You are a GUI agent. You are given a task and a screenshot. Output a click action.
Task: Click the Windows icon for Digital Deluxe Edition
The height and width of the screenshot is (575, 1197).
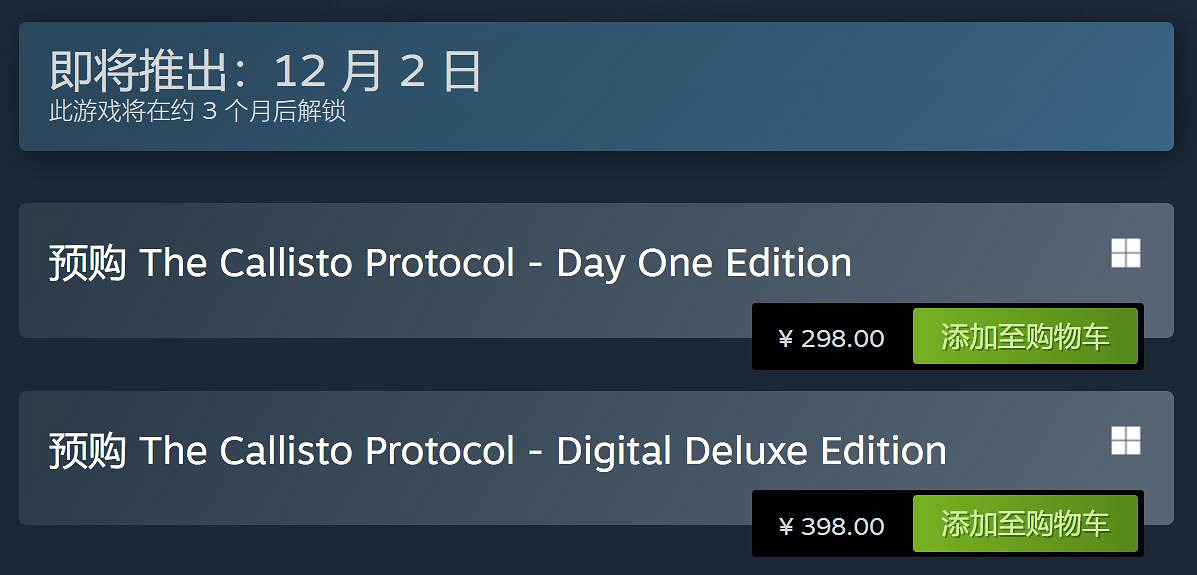click(x=1125, y=441)
